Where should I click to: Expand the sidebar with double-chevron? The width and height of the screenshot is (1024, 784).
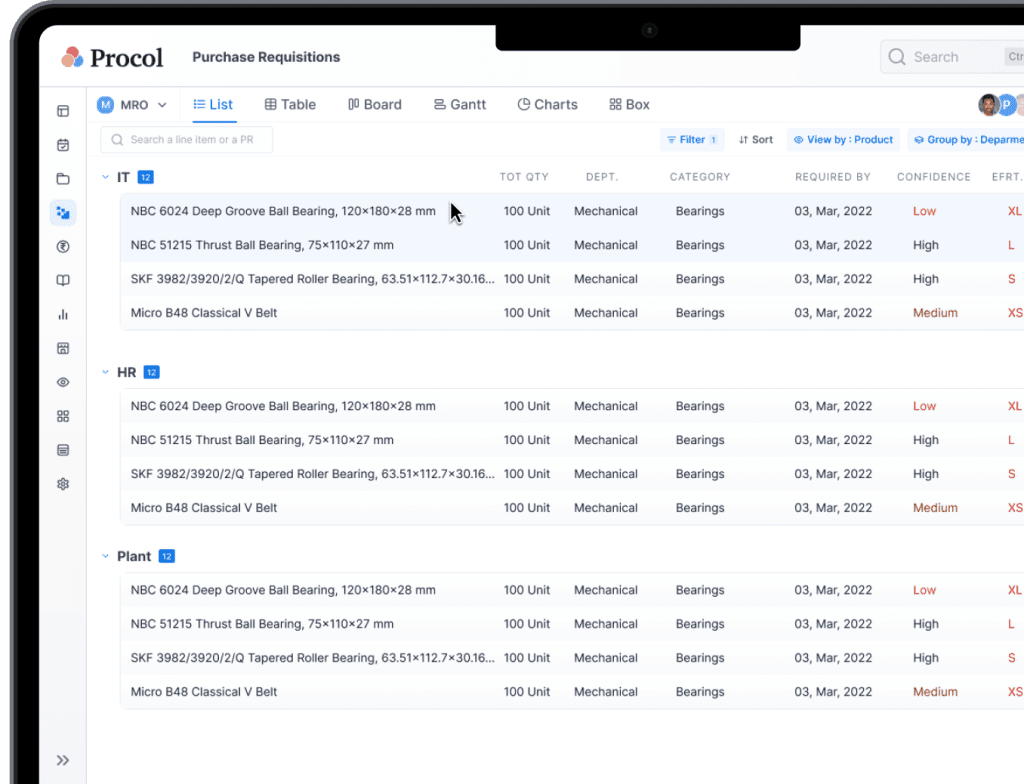point(63,760)
